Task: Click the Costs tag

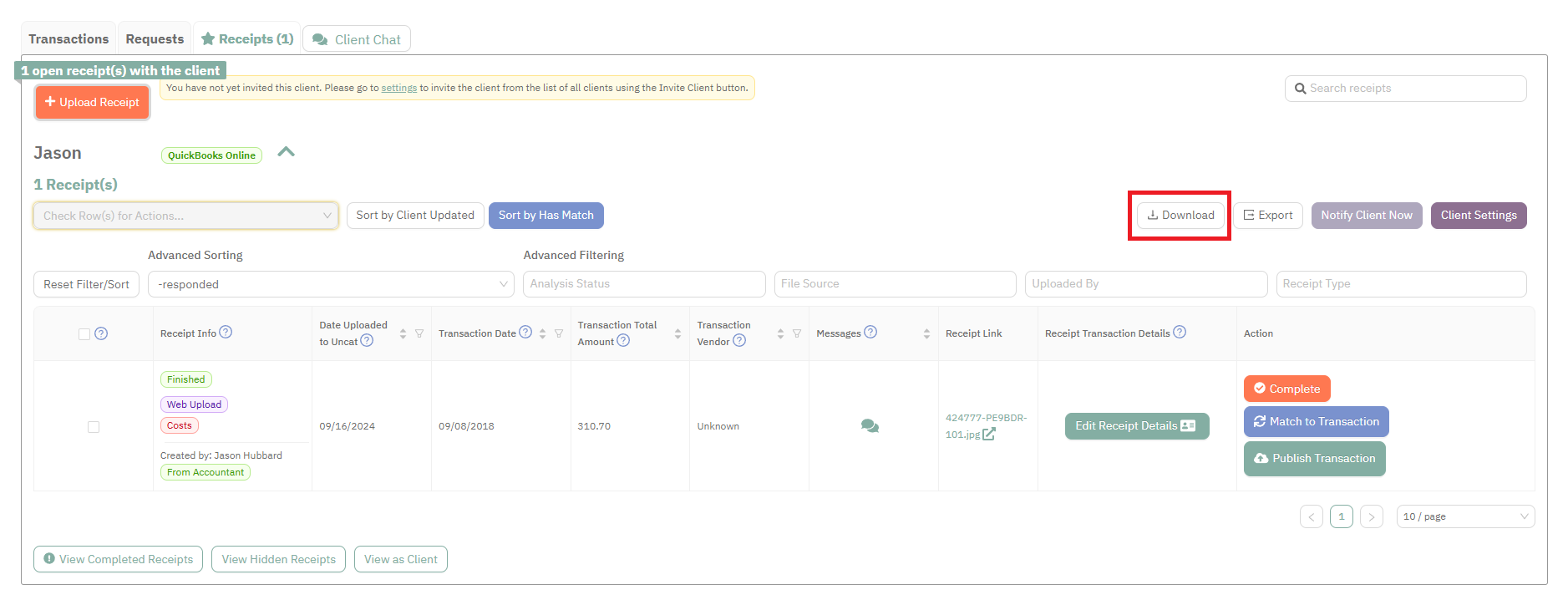Action: tap(179, 425)
